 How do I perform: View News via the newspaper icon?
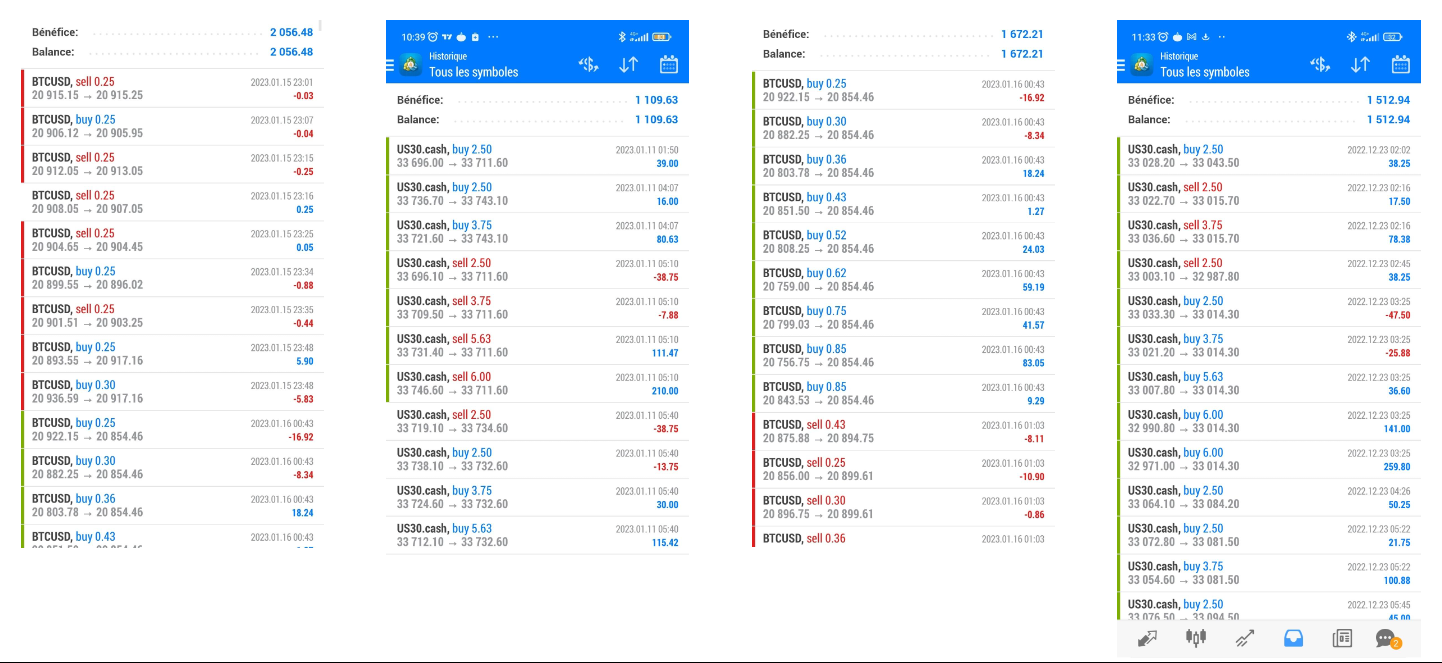pos(1341,638)
